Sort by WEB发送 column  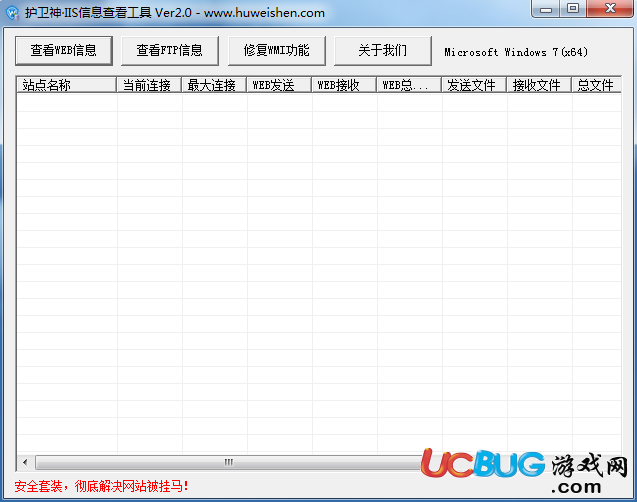[279, 85]
